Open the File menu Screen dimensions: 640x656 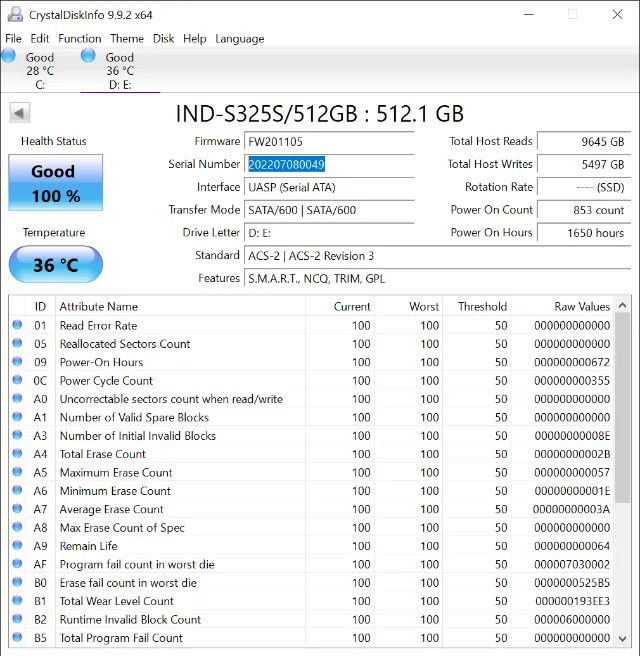point(13,38)
